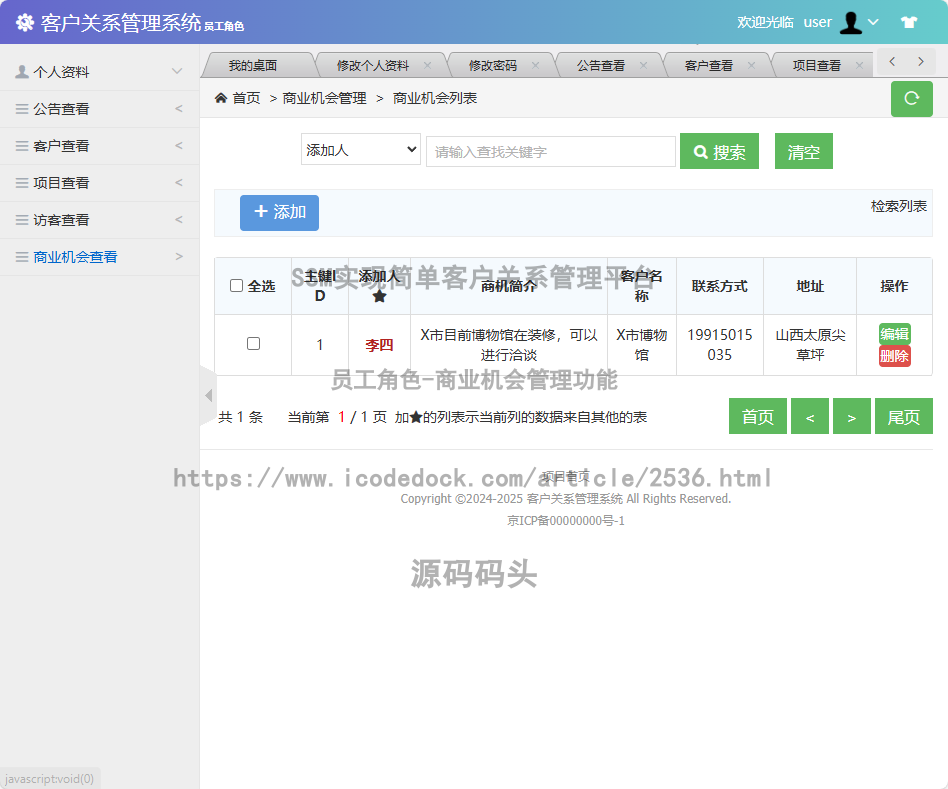Close the 客户查看 tab
Screen dimensions: 948x789
[x=751, y=65]
